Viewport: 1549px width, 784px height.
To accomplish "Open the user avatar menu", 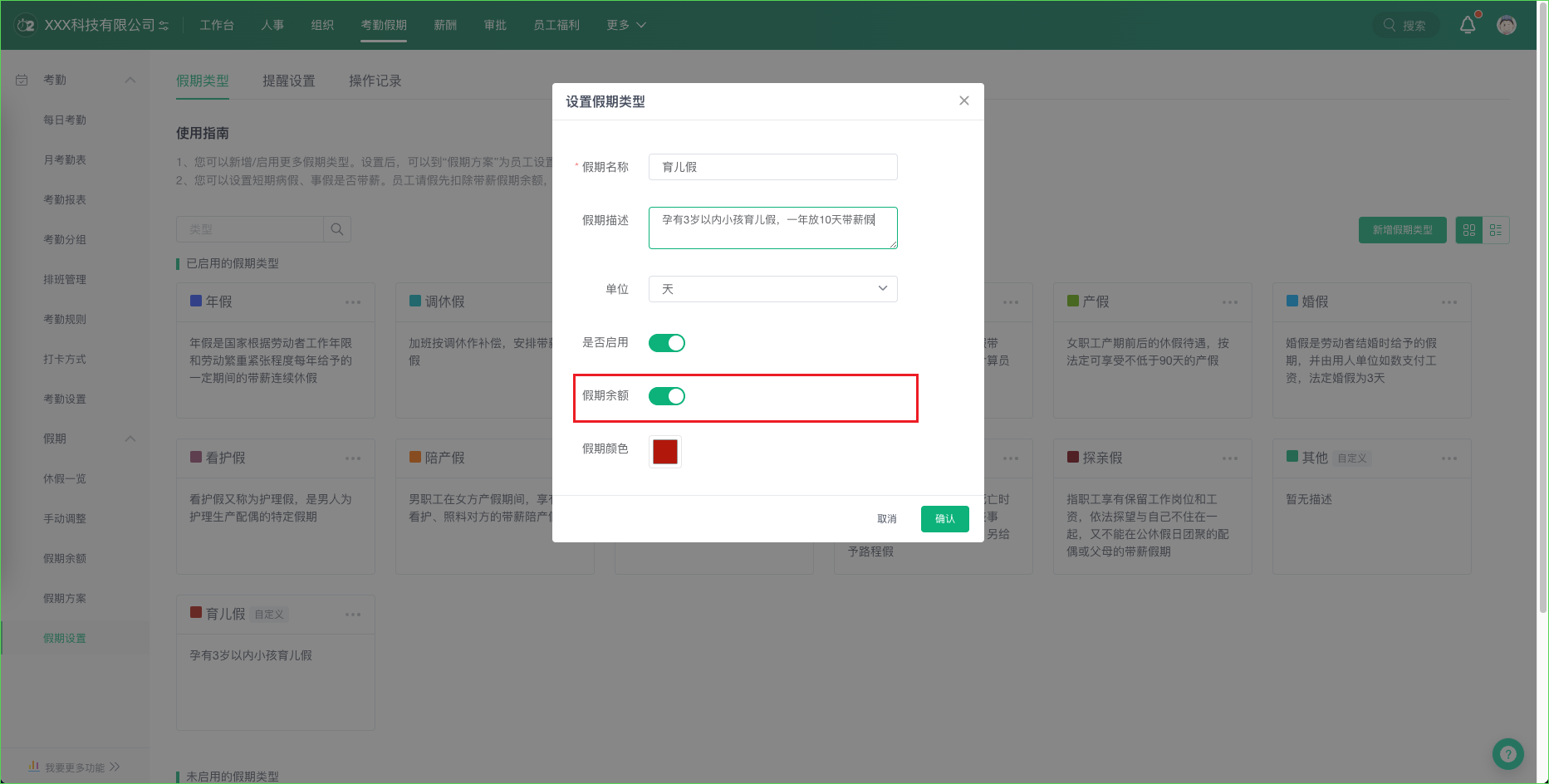I will (x=1507, y=25).
